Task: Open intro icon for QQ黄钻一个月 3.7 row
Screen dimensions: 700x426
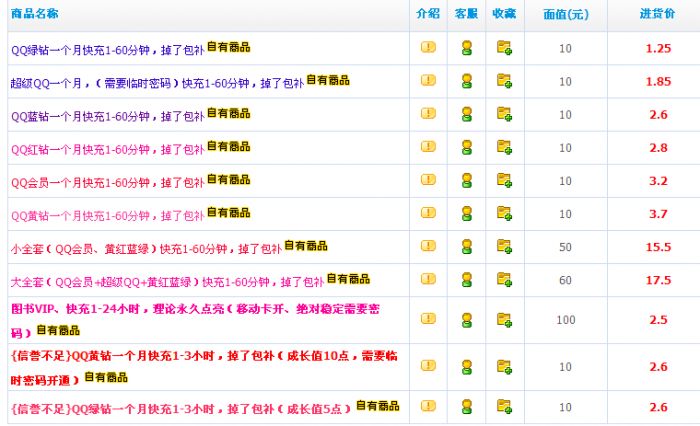Action: [x=428, y=212]
